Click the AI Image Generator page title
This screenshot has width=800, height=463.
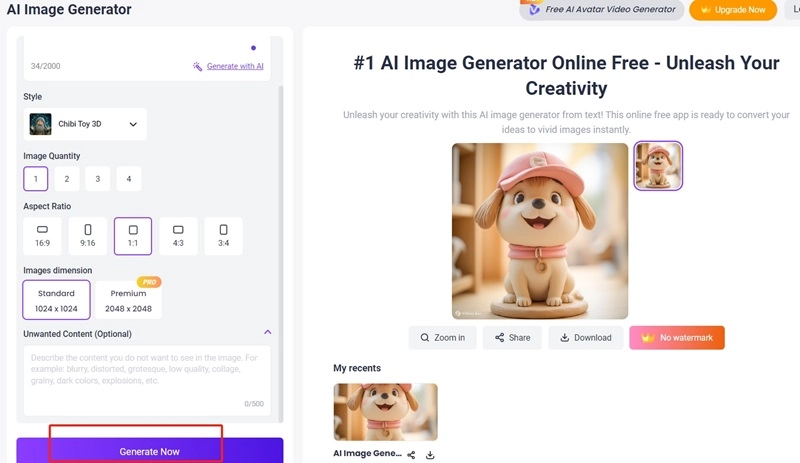coord(69,9)
